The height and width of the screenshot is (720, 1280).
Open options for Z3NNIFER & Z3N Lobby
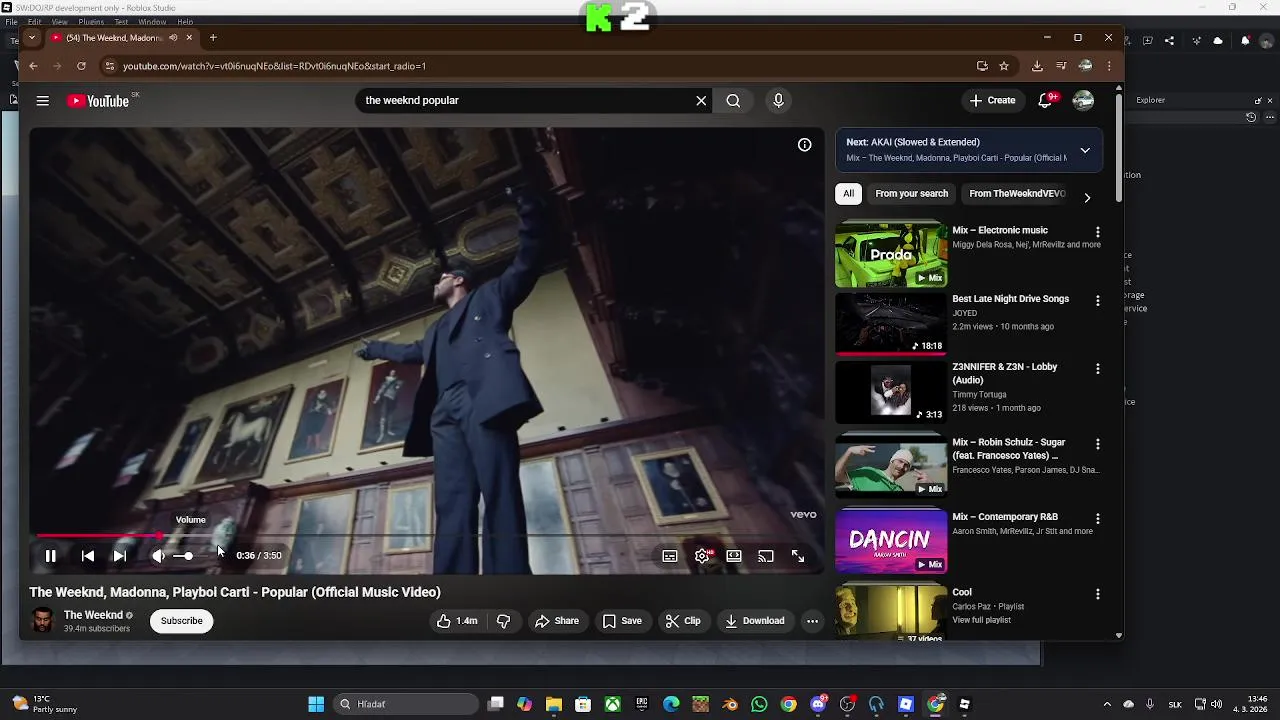coord(1097,368)
